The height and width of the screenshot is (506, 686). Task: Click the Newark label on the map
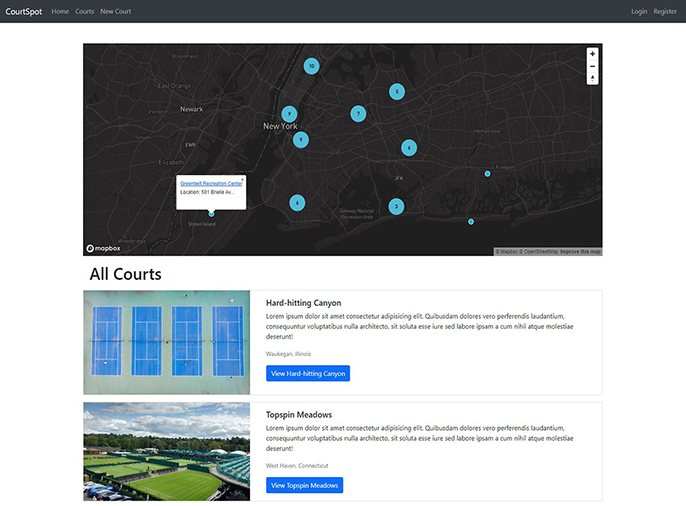(x=192, y=109)
